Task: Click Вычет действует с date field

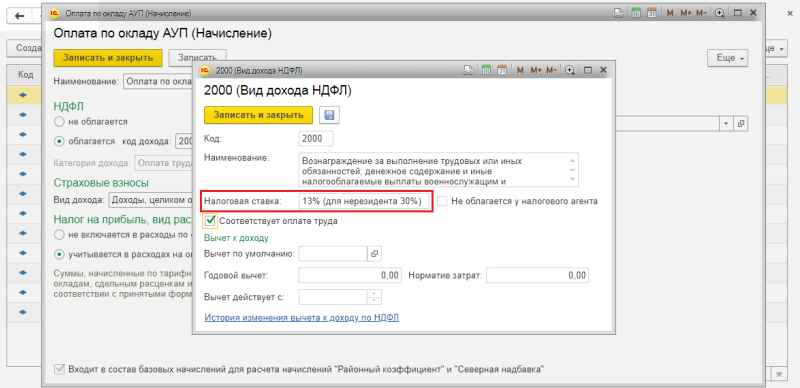Action: pos(333,297)
